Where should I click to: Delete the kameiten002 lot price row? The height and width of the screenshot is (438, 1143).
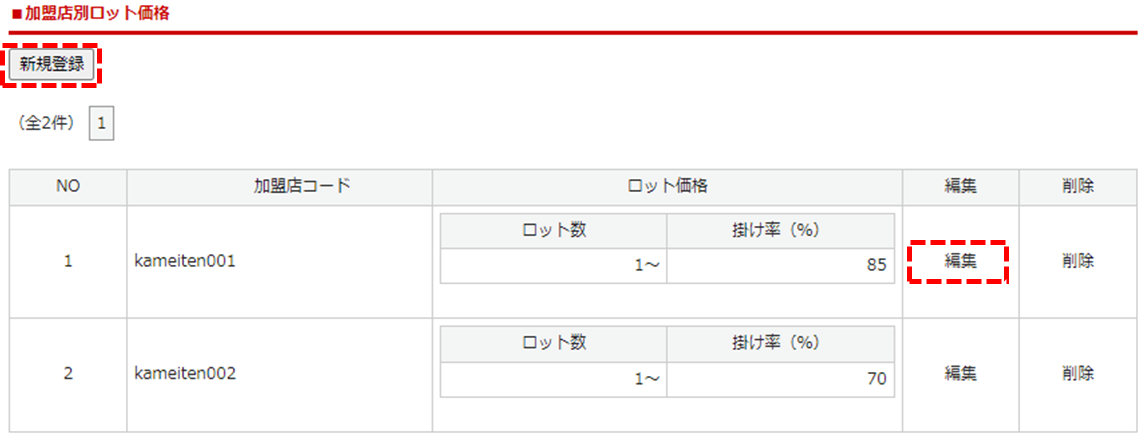coord(1078,374)
